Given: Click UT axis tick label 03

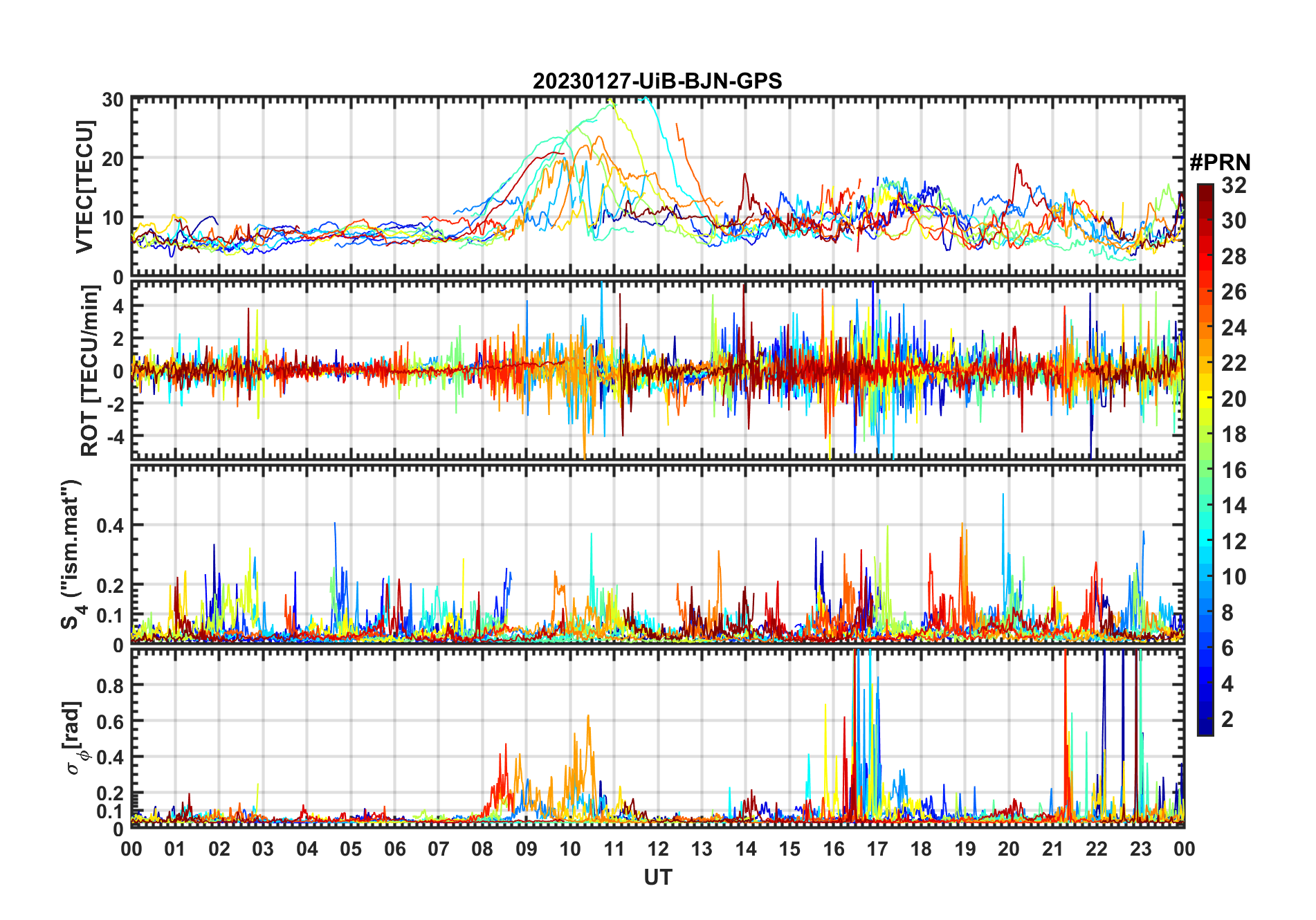Looking at the screenshot, I should [263, 849].
